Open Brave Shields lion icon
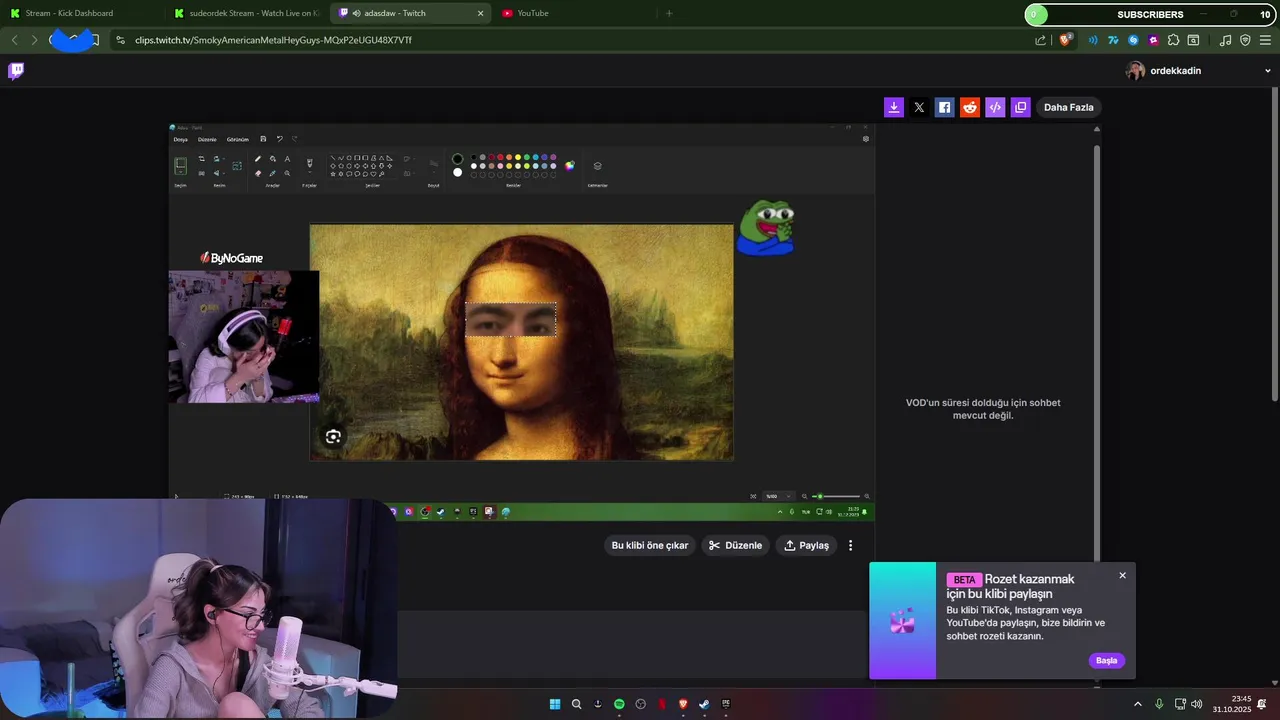 [x=1066, y=40]
